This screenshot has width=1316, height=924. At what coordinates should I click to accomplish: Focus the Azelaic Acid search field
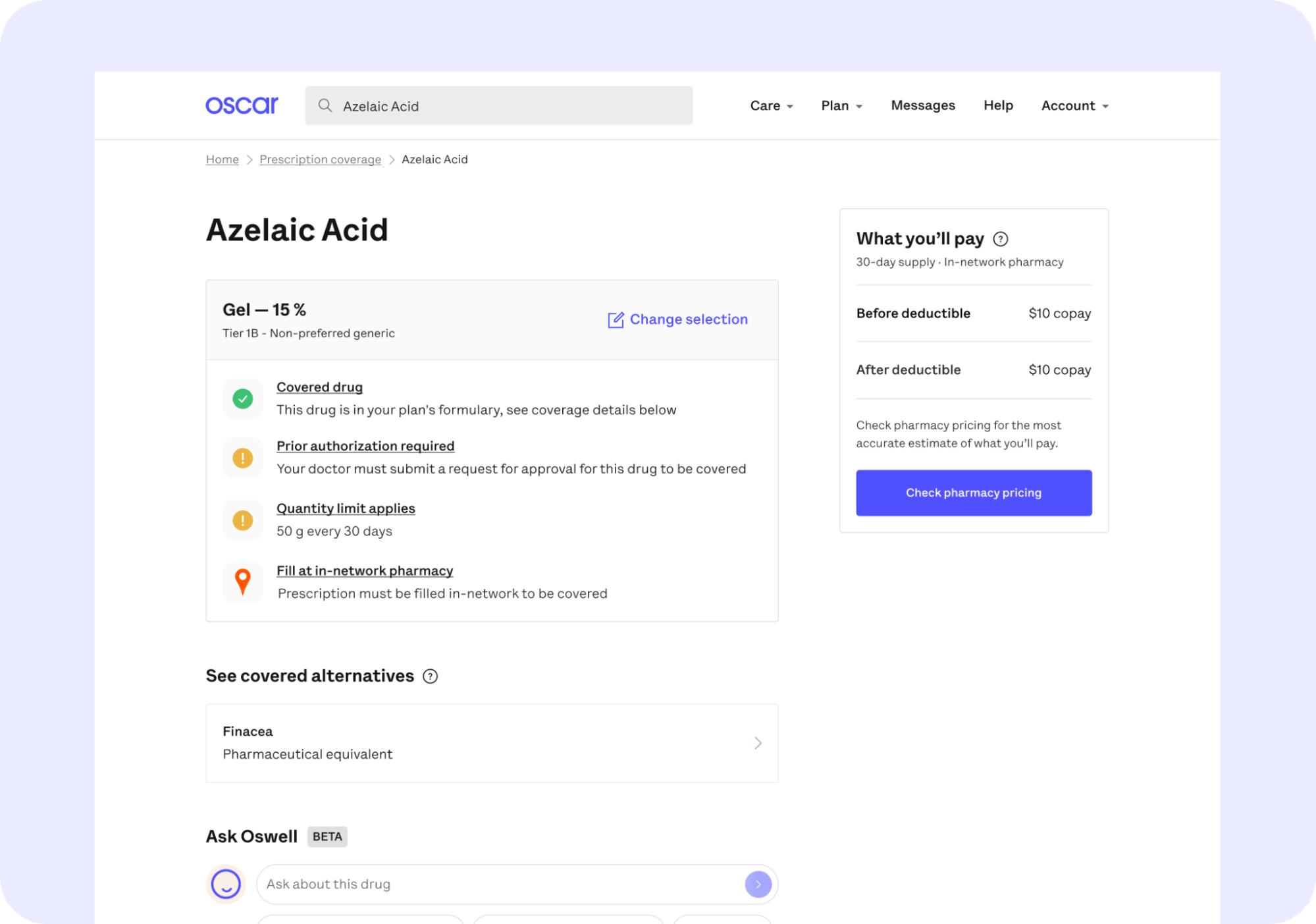coord(498,105)
